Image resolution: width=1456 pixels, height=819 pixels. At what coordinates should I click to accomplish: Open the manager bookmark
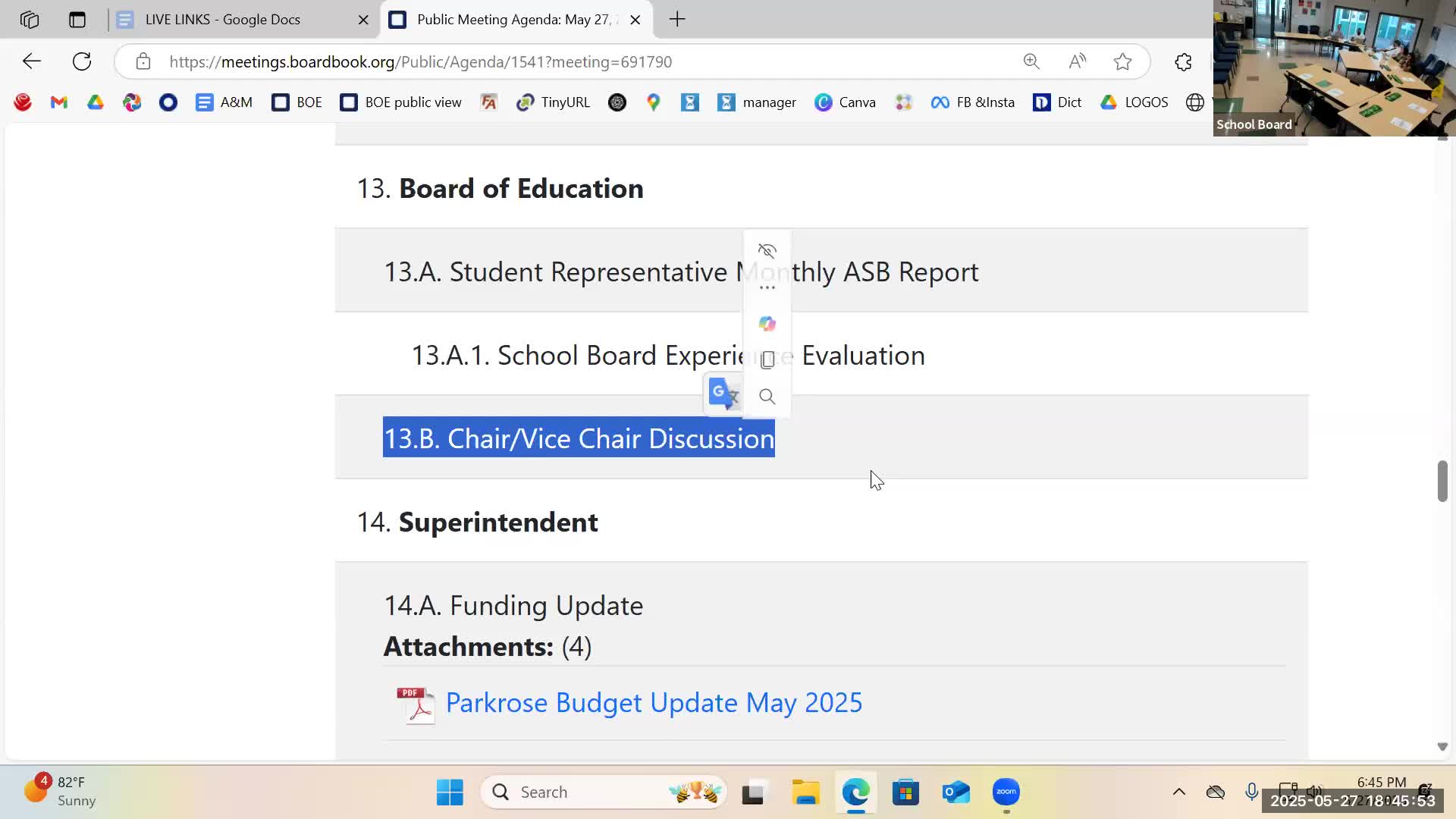757,102
